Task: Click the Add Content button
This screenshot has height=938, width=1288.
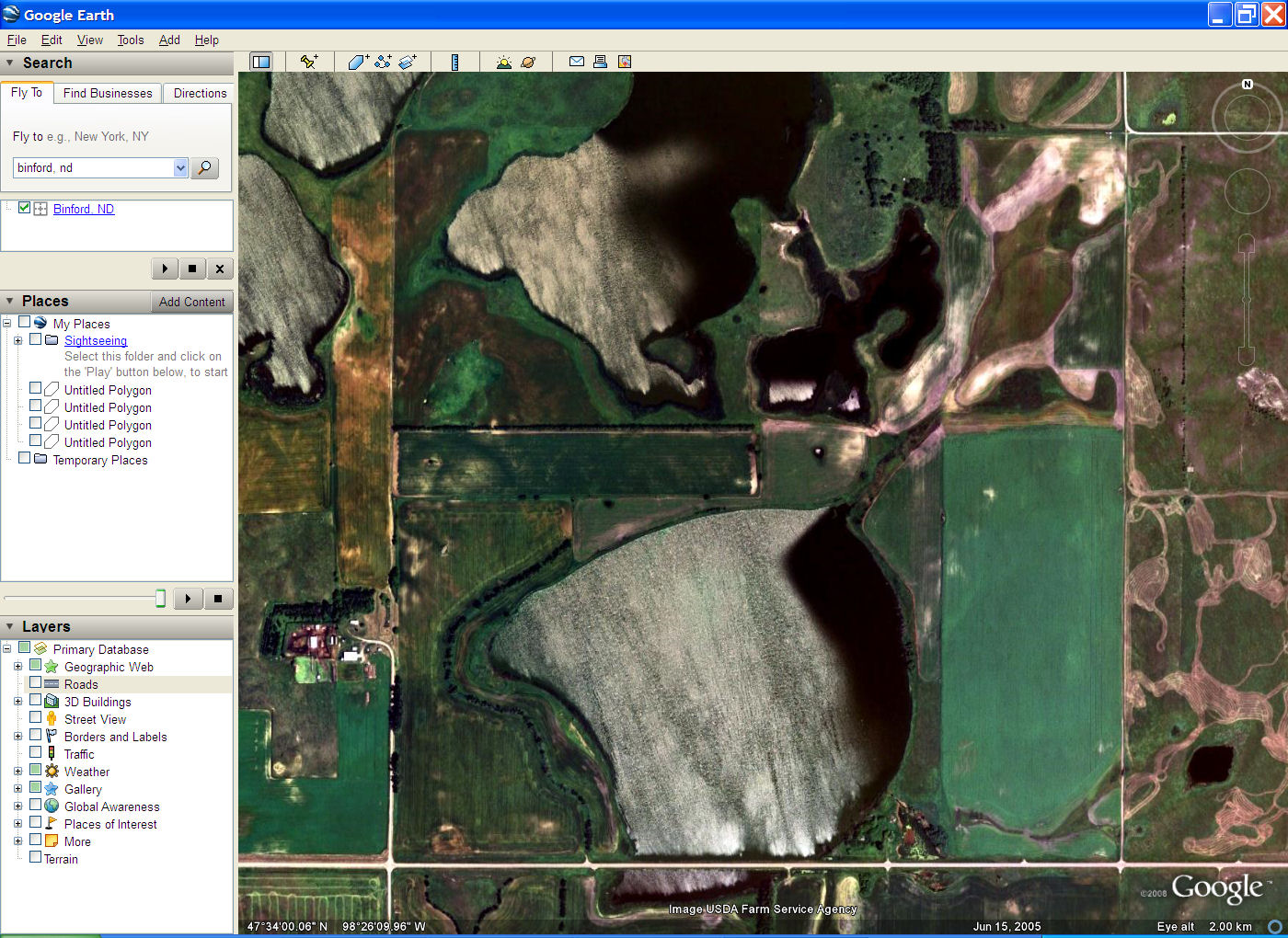Action: (191, 302)
